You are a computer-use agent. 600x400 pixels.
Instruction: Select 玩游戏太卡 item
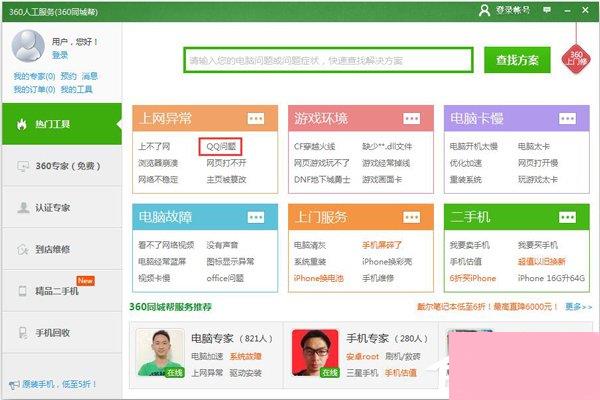pyautogui.click(x=538, y=180)
